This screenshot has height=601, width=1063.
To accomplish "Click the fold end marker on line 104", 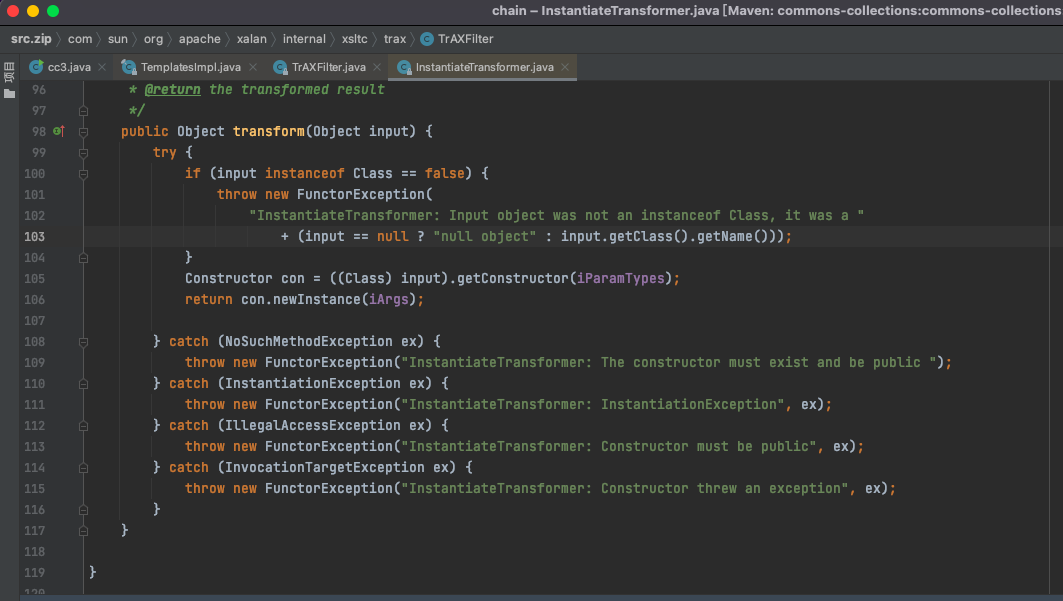I will coord(83,257).
